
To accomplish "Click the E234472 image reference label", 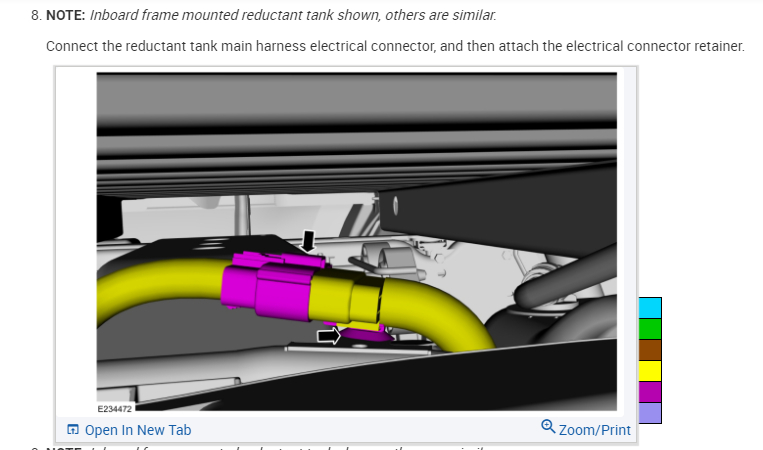I will (x=114, y=409).
